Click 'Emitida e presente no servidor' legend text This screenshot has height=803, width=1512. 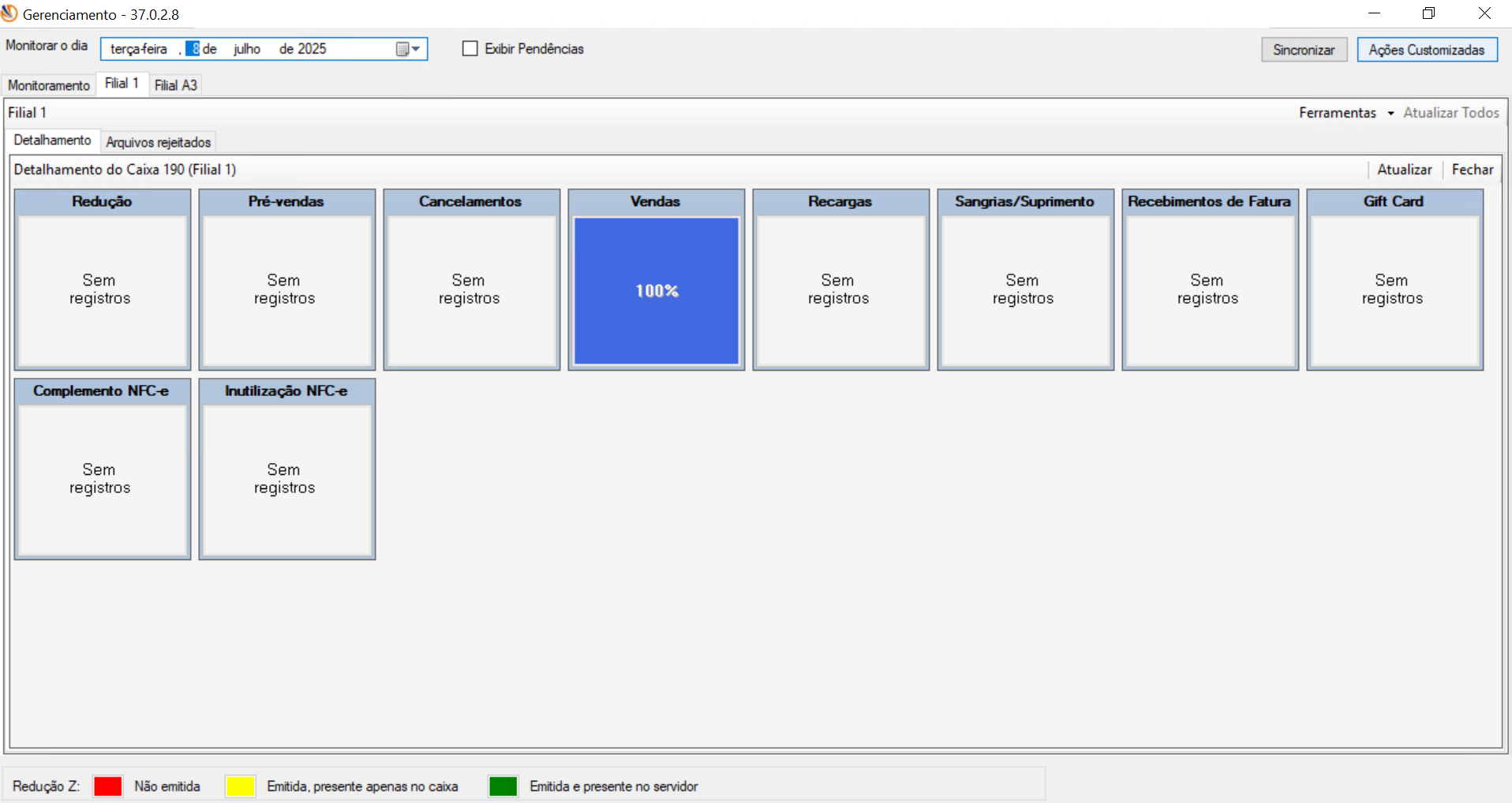click(x=614, y=786)
